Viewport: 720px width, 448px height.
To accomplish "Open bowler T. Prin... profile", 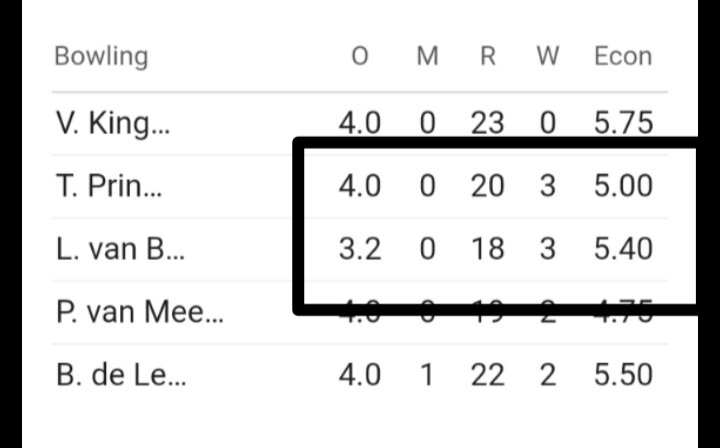I will pyautogui.click(x=101, y=186).
